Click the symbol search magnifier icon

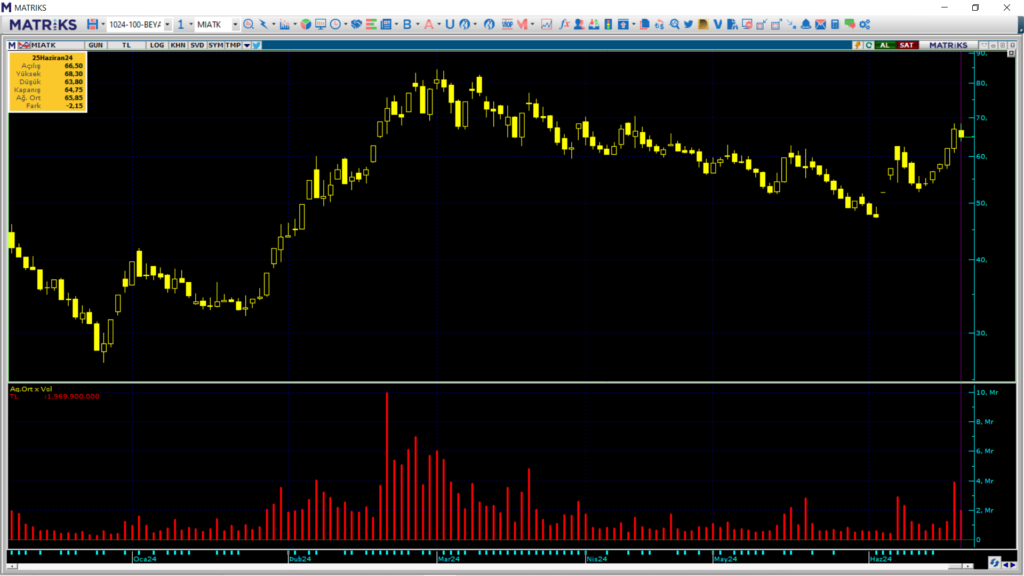click(x=249, y=24)
